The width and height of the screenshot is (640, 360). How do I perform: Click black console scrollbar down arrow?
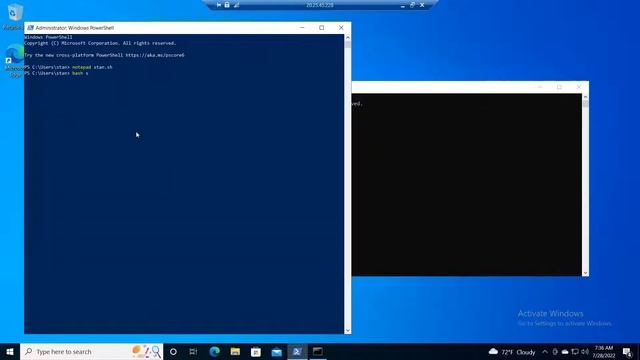pyautogui.click(x=585, y=273)
